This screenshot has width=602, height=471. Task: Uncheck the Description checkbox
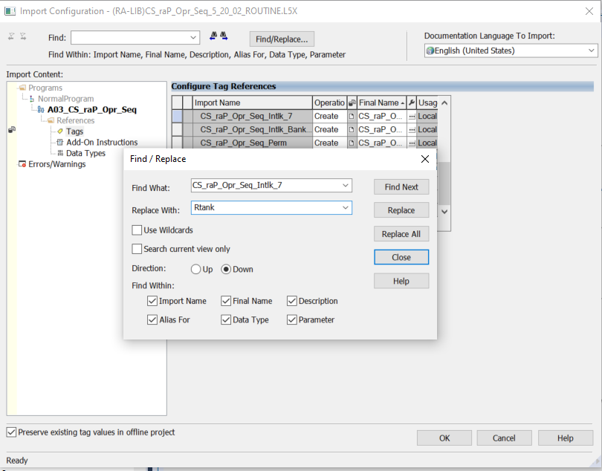pyautogui.click(x=292, y=301)
